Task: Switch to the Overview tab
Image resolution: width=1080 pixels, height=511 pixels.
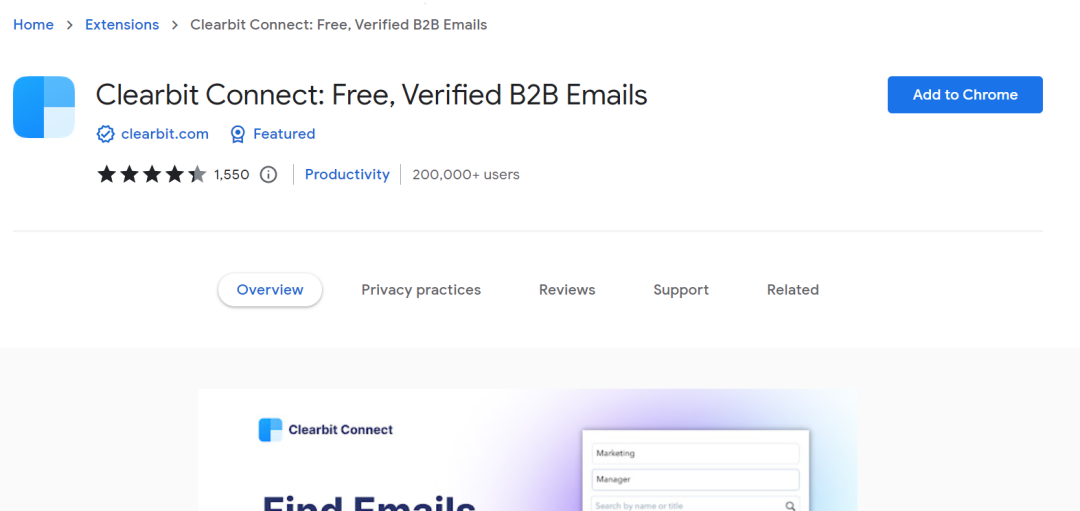Action: (270, 290)
